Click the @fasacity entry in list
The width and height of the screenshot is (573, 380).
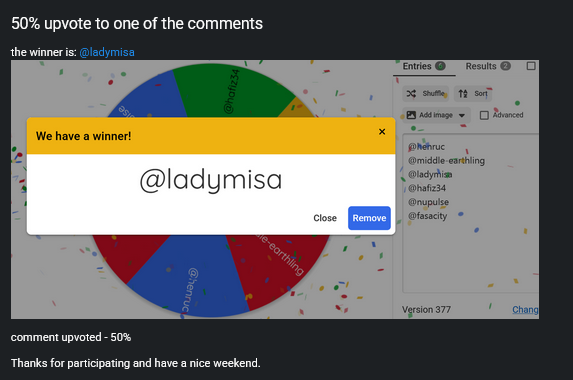point(428,216)
